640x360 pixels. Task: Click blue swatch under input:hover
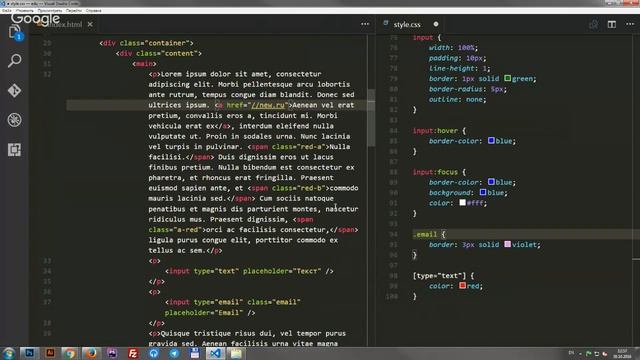[x=491, y=140]
